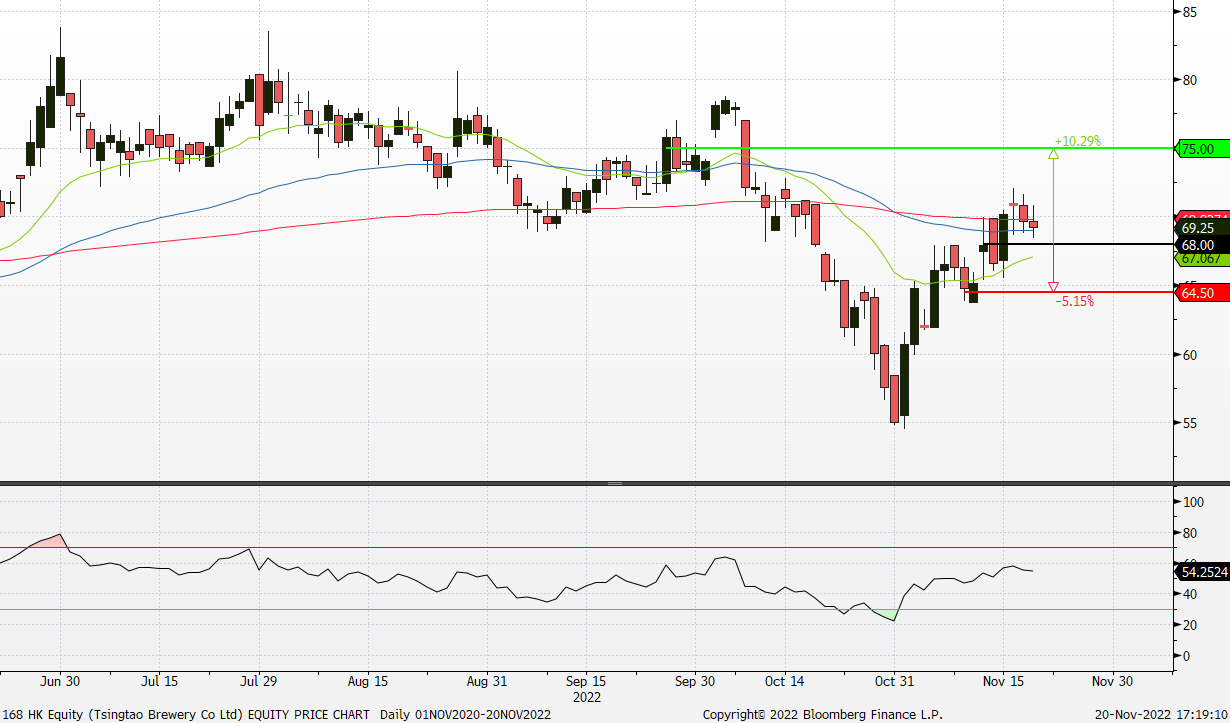Click the Jun 30 date label
The width and height of the screenshot is (1230, 723).
click(60, 682)
